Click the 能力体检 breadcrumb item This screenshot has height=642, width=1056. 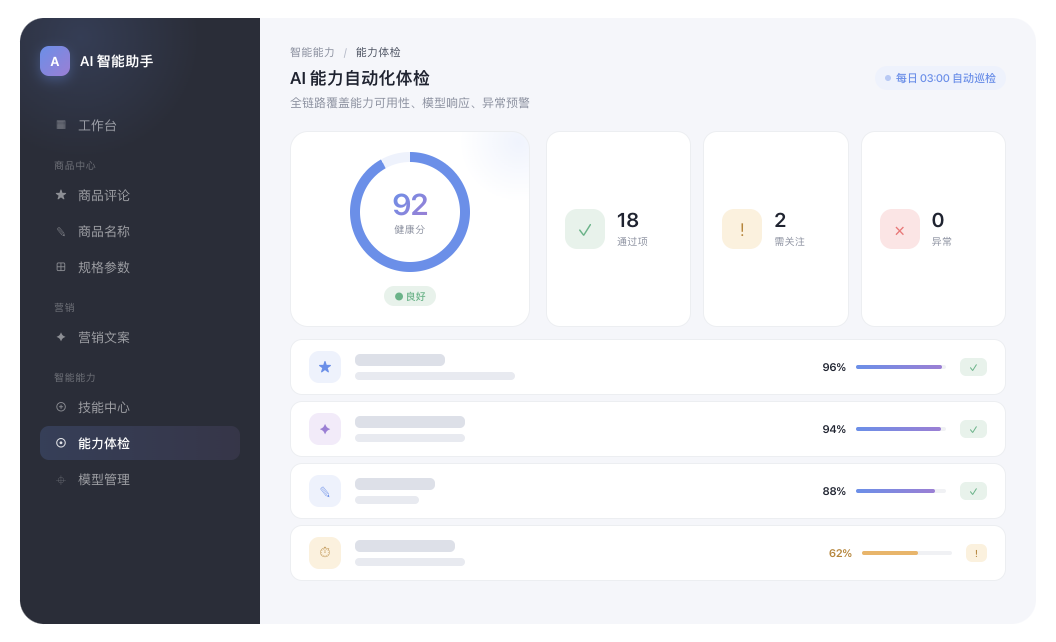tap(378, 52)
